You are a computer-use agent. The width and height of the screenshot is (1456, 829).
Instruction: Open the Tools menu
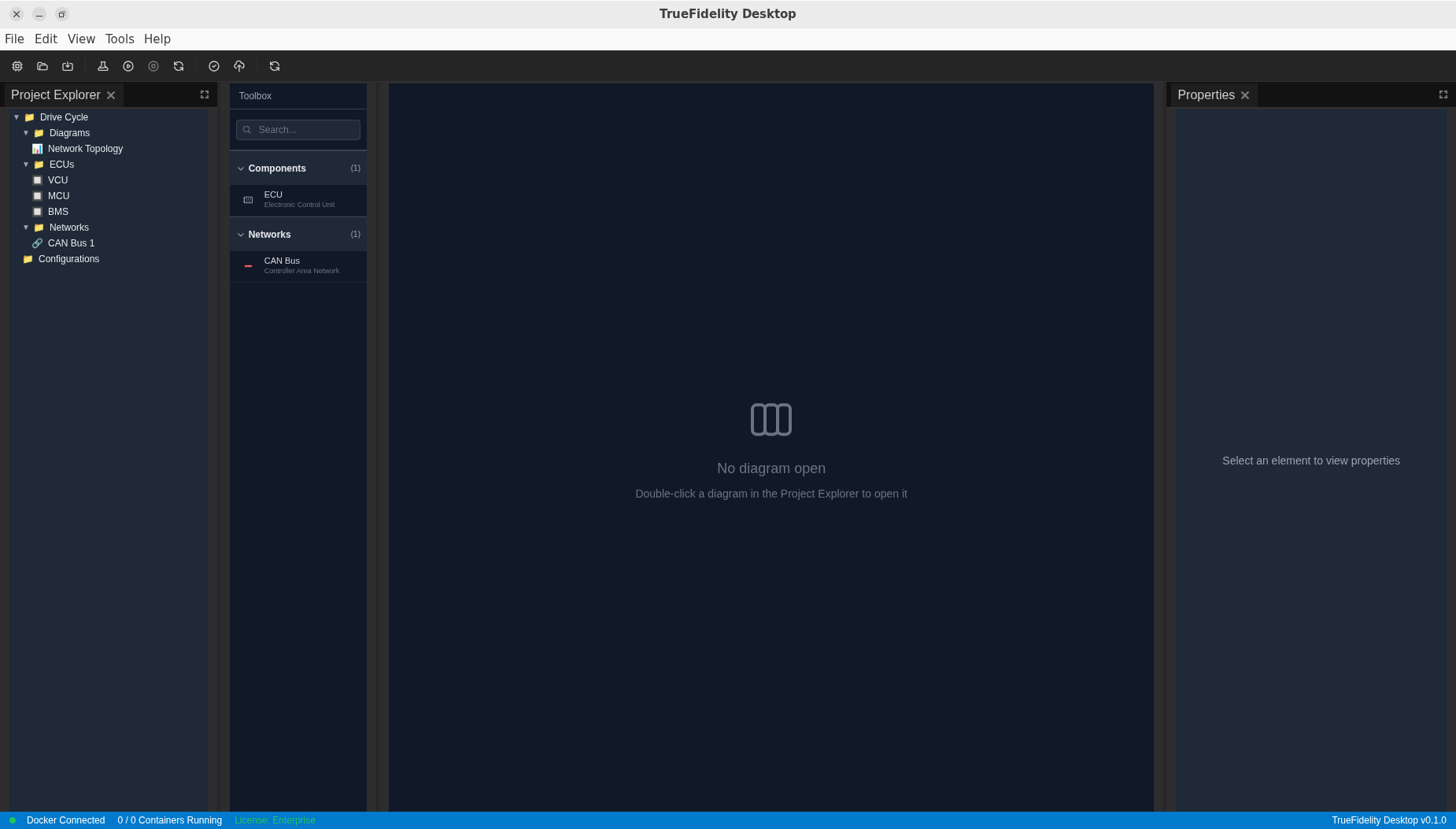point(120,39)
